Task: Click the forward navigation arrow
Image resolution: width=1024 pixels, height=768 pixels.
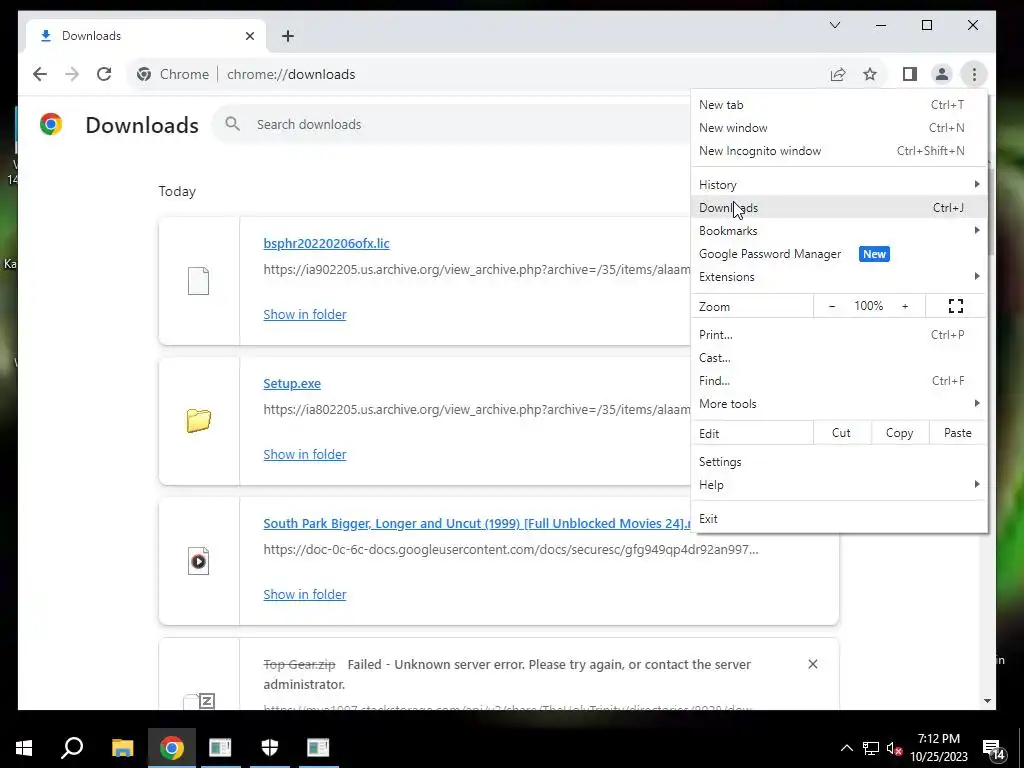Action: coord(72,74)
